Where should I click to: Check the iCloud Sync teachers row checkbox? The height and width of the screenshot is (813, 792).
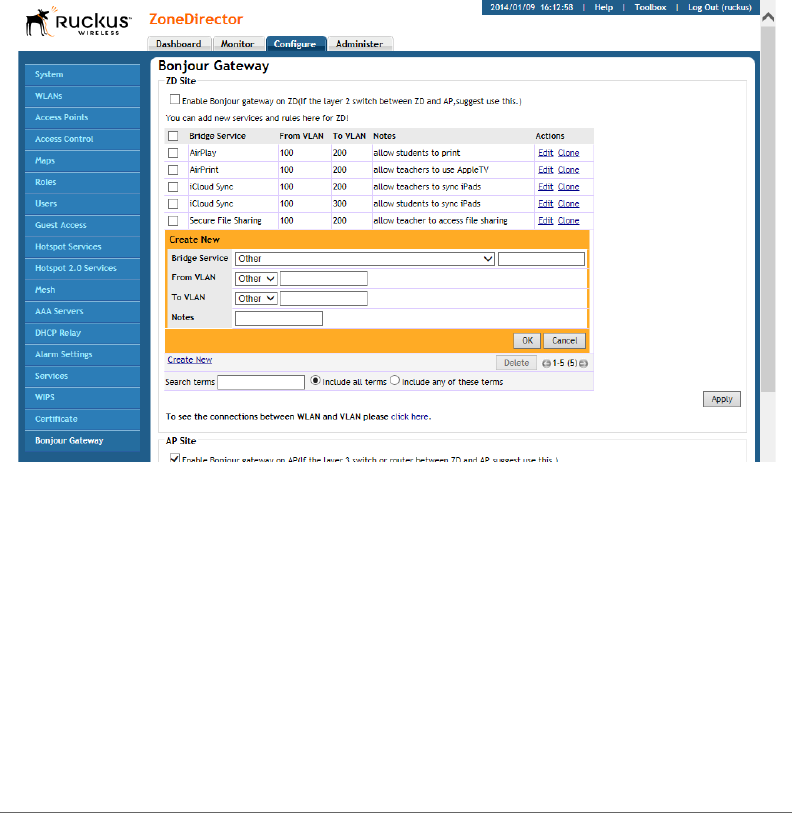173,187
